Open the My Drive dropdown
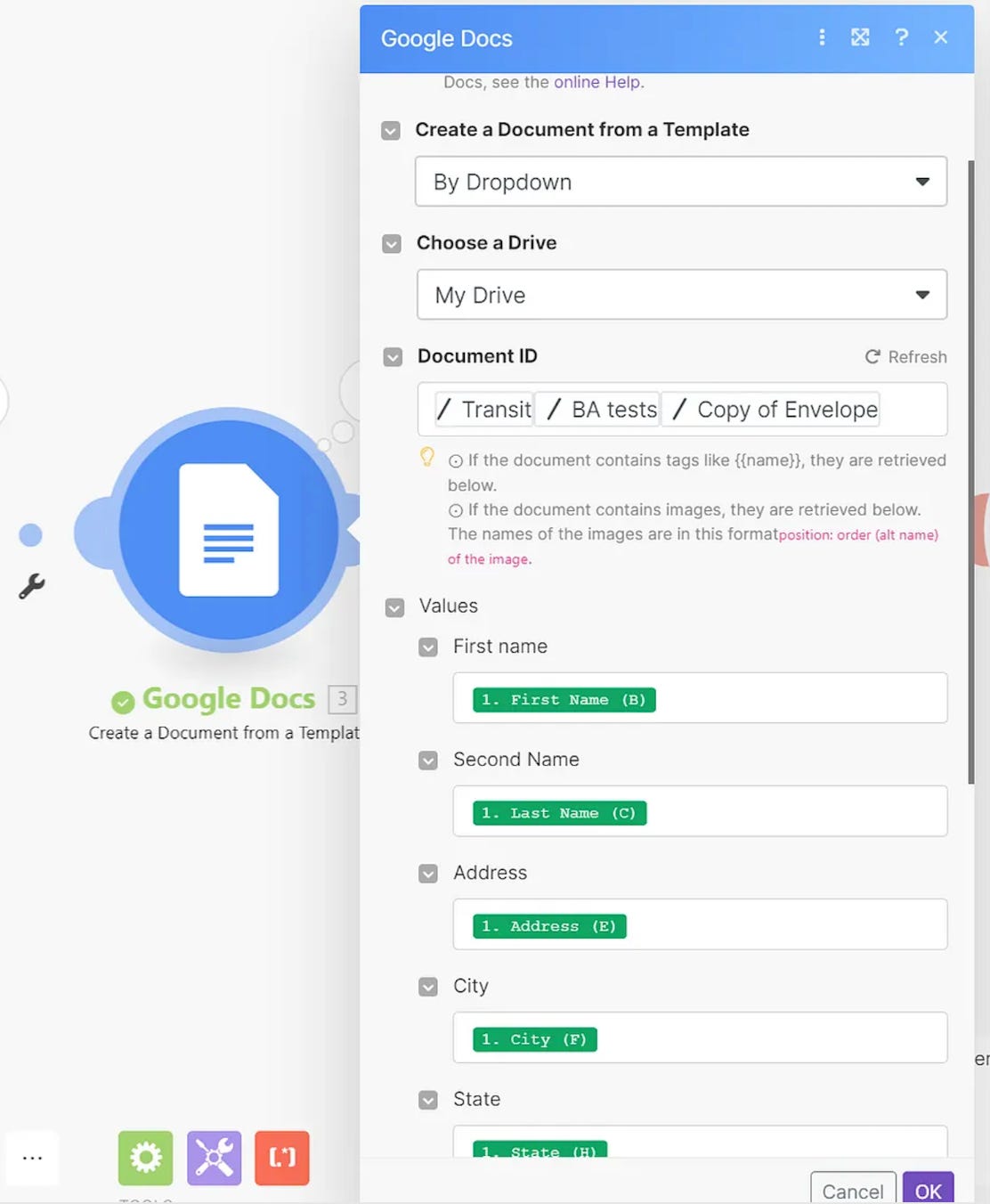Viewport: 990px width, 1204px height. 682,295
